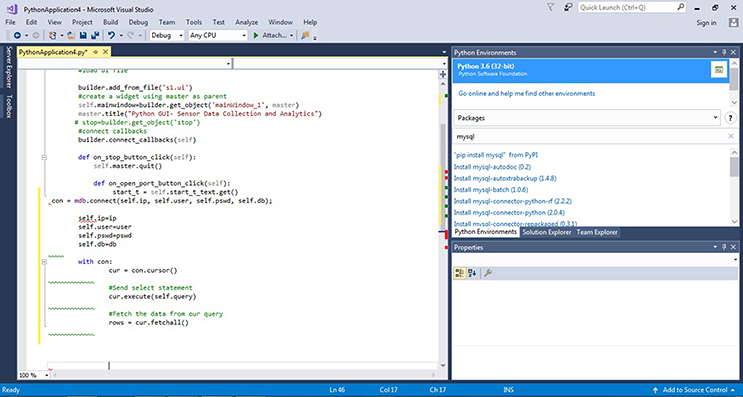
Task: Pin the PythonApplication4.py tab
Action: 95,52
